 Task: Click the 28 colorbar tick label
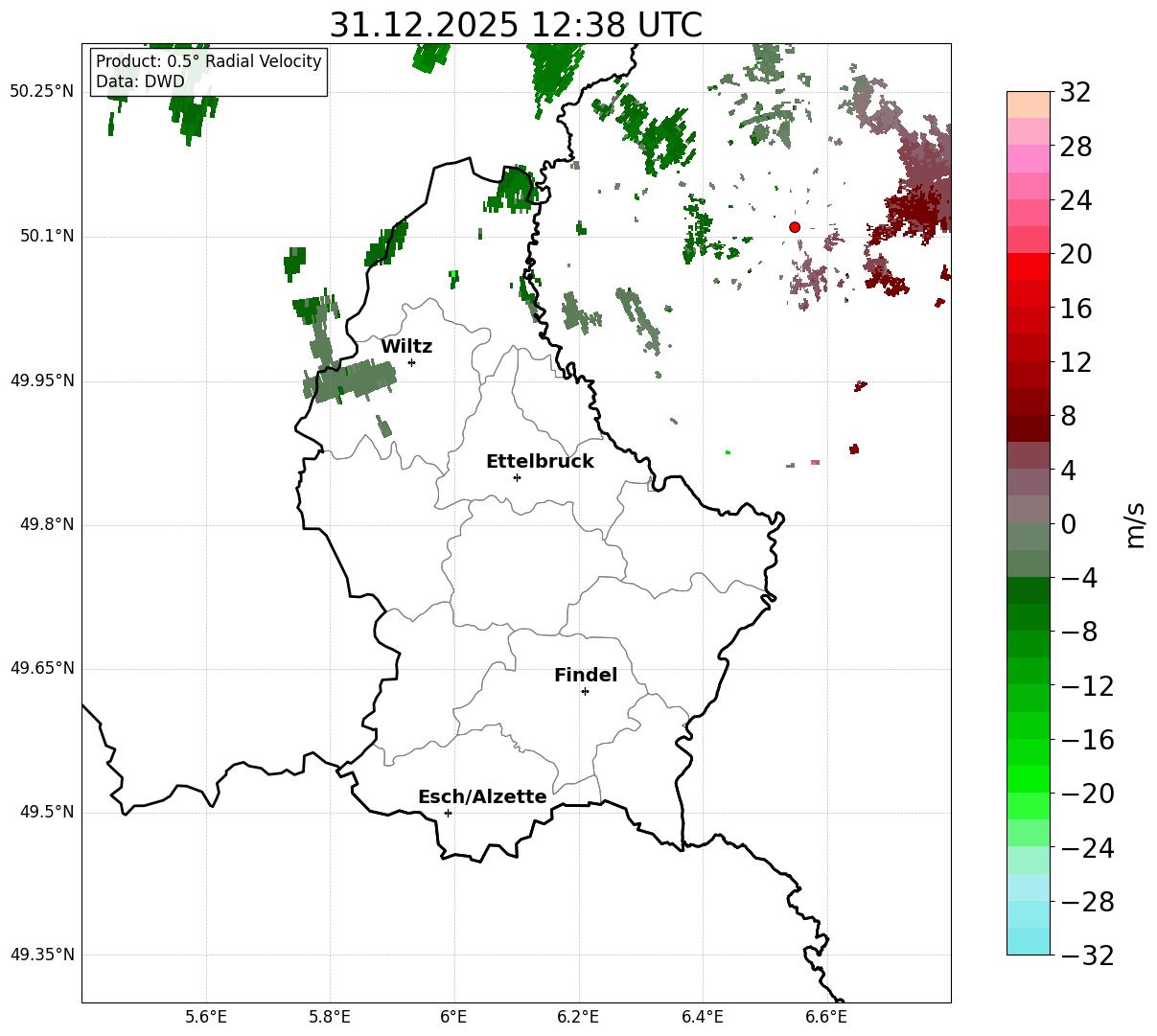1076,148
